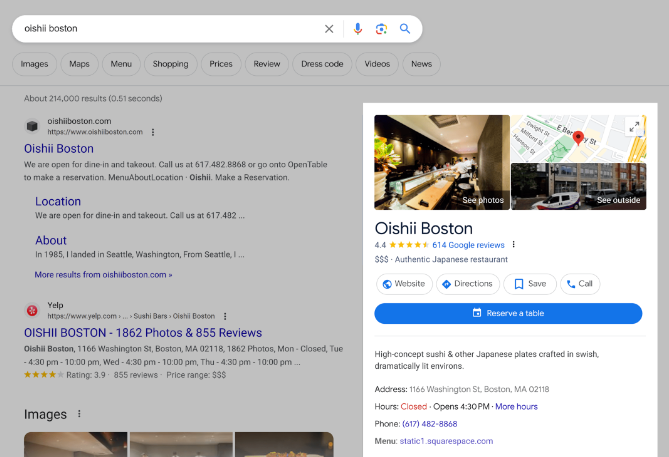Viewport: 669px width, 457px height.
Task: Open Google Lens image search
Action: pyautogui.click(x=381, y=29)
